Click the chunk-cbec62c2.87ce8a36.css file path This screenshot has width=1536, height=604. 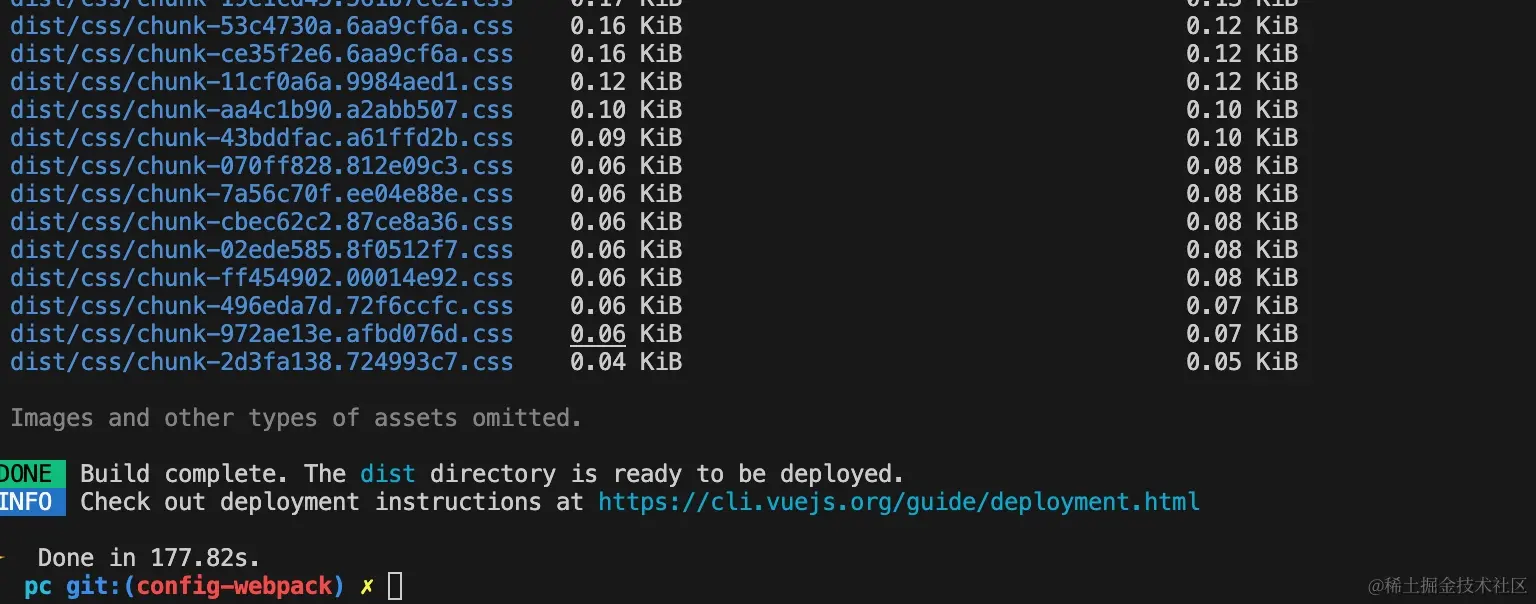(261, 222)
